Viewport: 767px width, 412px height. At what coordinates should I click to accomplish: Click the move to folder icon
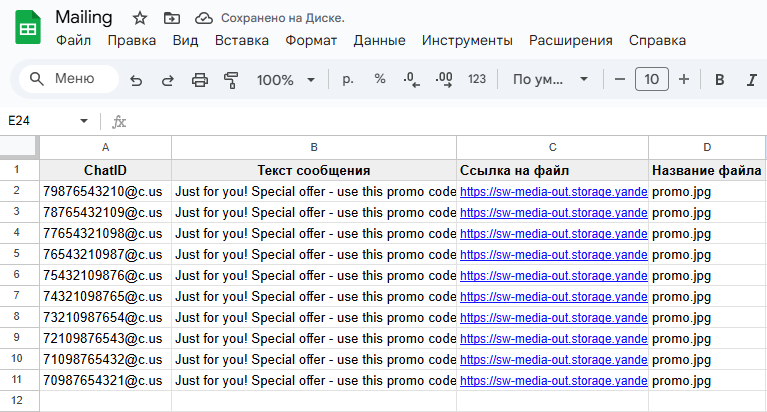click(x=172, y=18)
